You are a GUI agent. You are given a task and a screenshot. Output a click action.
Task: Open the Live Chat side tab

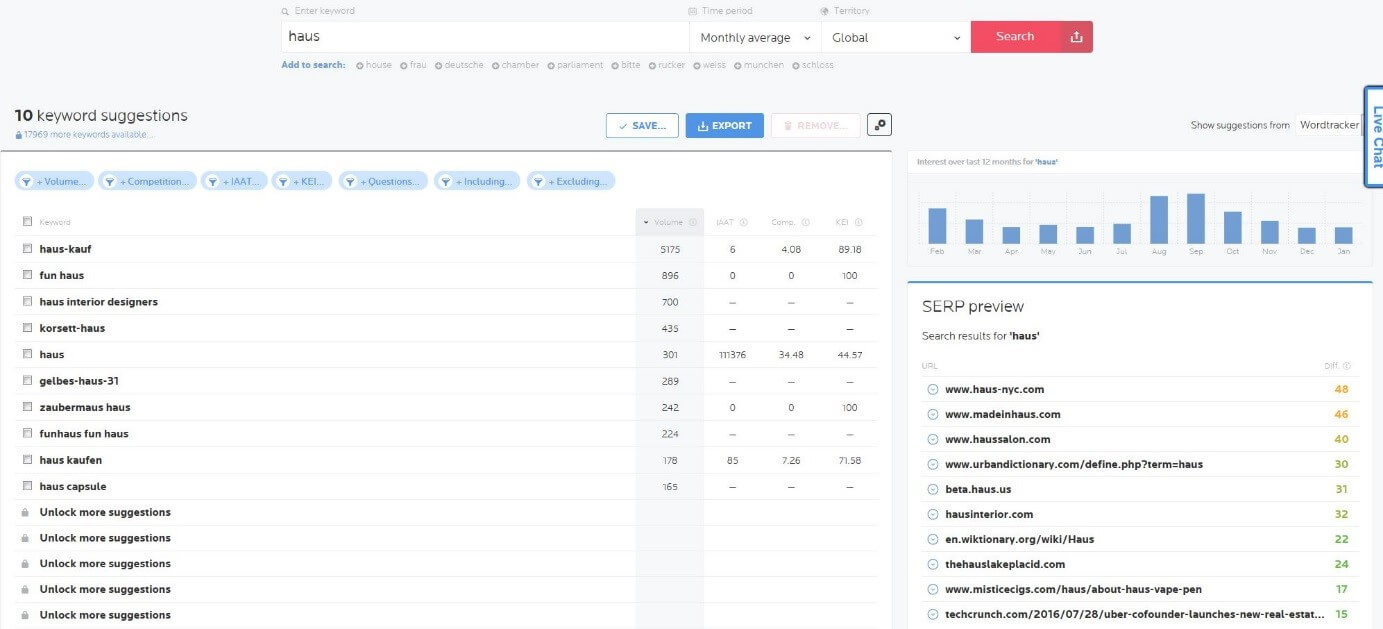pyautogui.click(x=1374, y=137)
